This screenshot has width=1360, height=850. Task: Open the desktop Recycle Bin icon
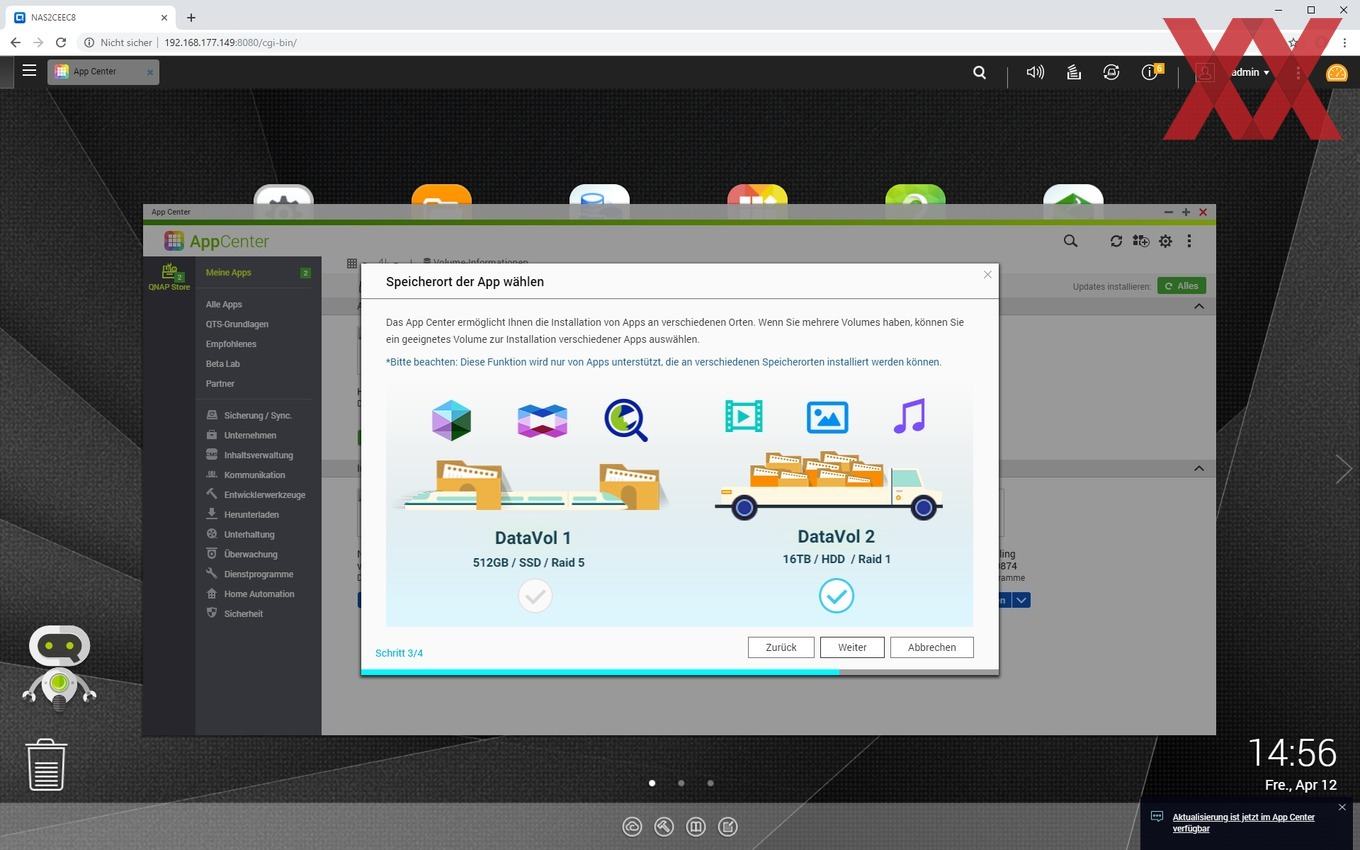(46, 765)
